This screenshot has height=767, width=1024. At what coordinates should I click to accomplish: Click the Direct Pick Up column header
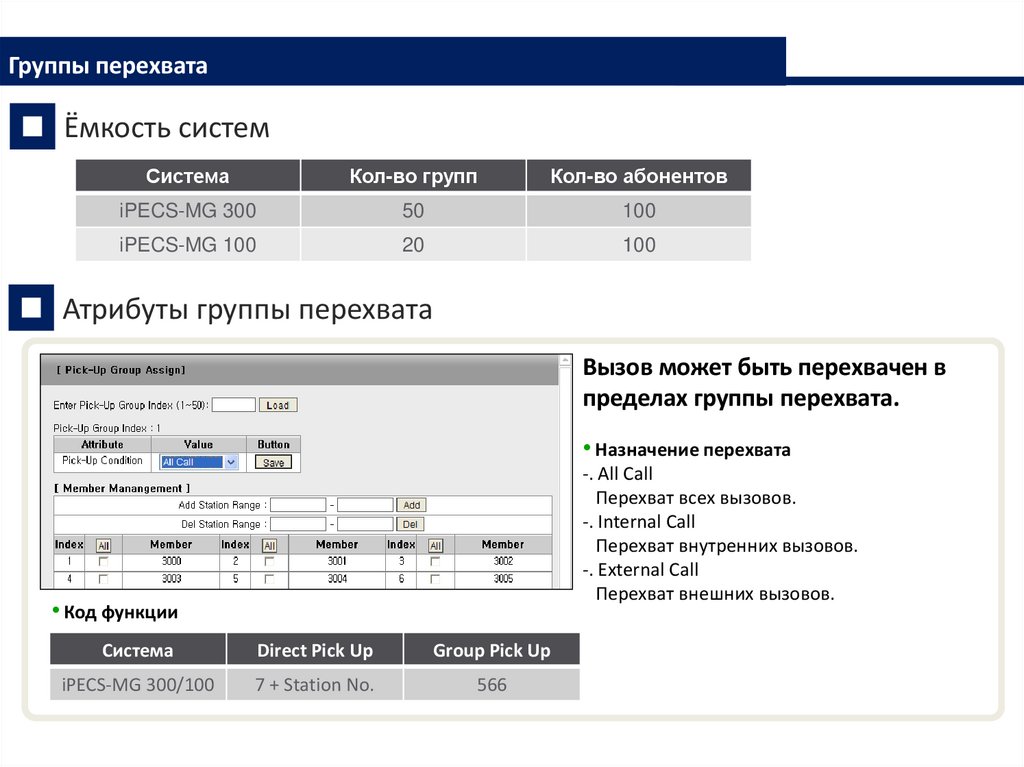(x=315, y=650)
